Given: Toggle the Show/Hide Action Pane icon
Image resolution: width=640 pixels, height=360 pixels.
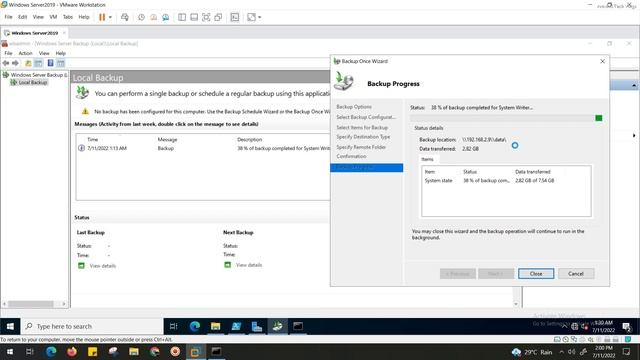Looking at the screenshot, I should [x=60, y=63].
